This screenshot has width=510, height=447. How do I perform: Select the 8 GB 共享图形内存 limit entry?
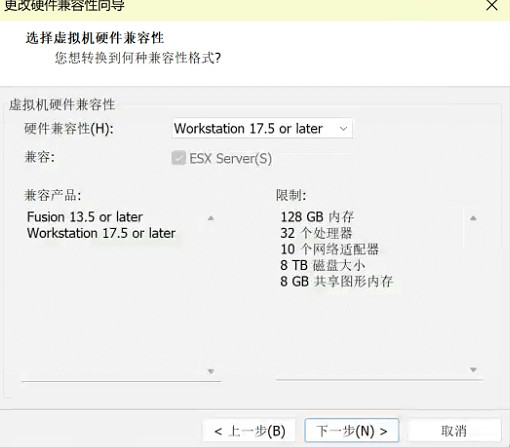337,281
